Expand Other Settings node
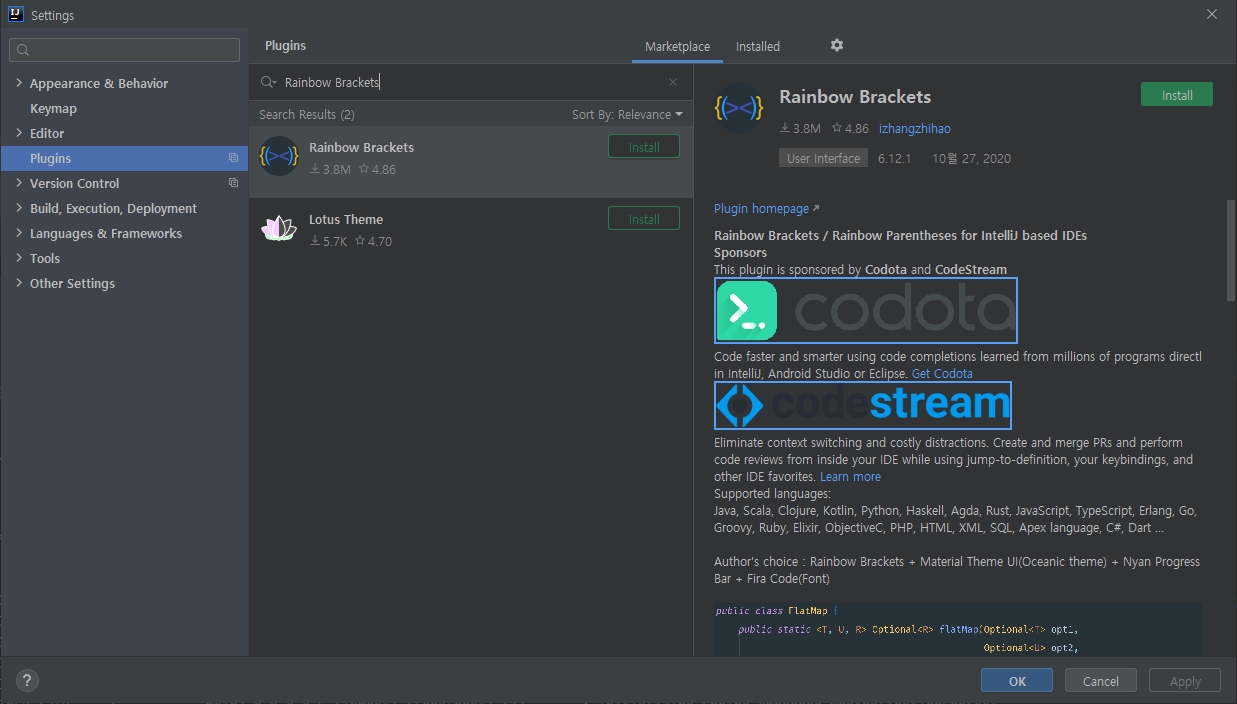This screenshot has height=704, width=1237. pos(19,283)
